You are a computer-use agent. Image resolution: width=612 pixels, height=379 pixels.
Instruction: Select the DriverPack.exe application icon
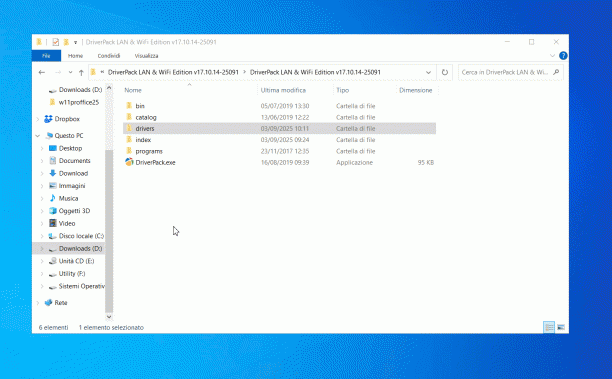pos(129,162)
